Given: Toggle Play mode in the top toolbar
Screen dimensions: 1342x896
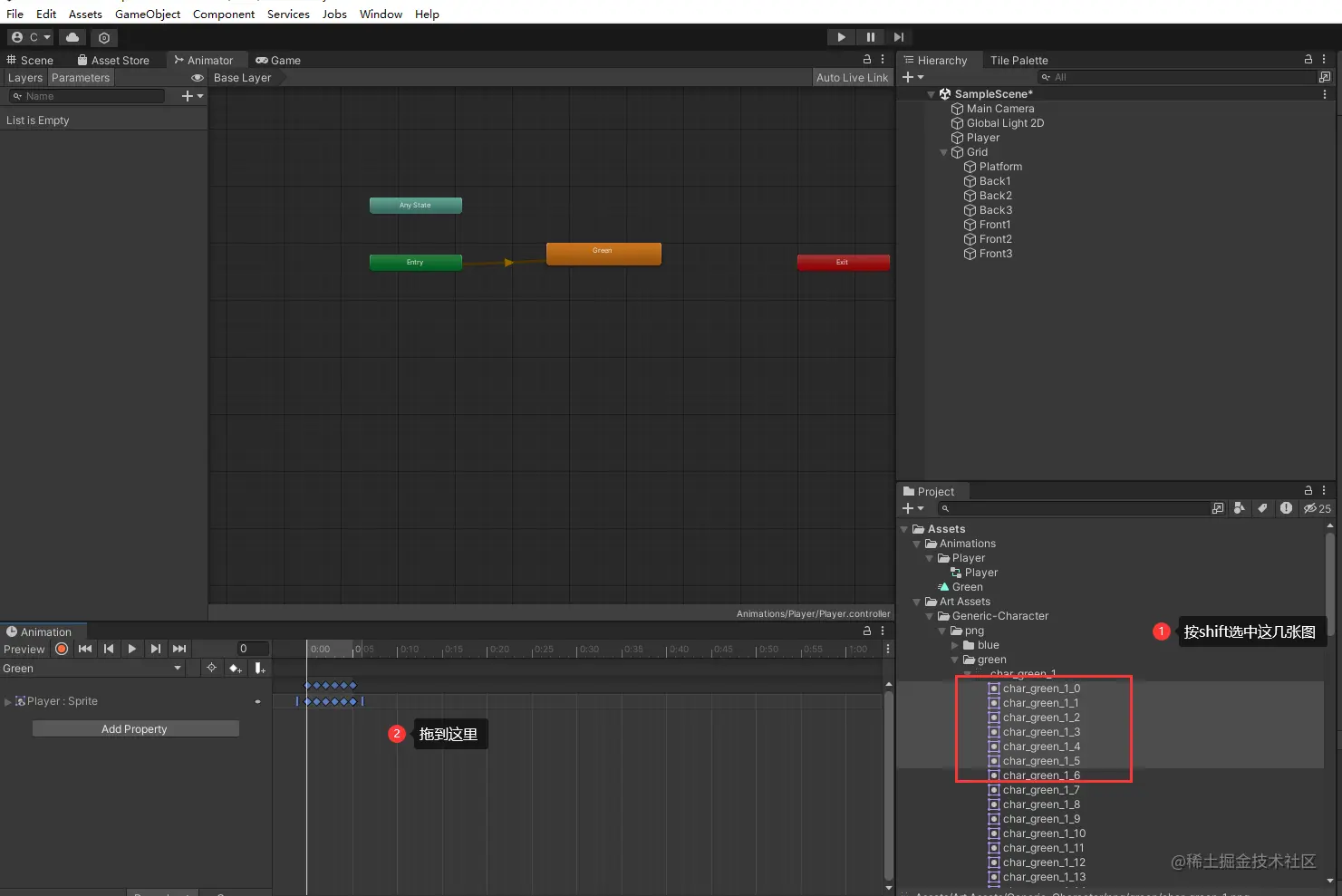Looking at the screenshot, I should coord(842,37).
